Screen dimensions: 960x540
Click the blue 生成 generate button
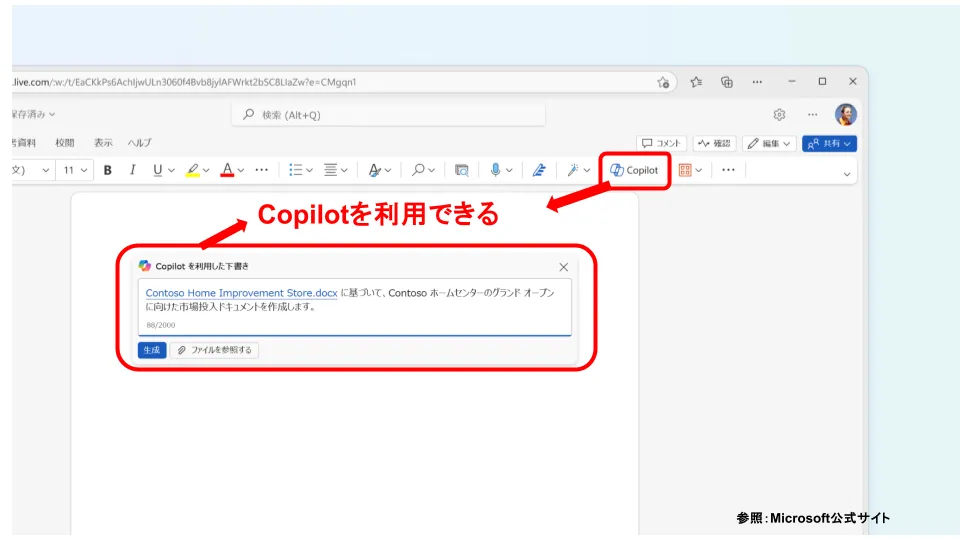(152, 350)
